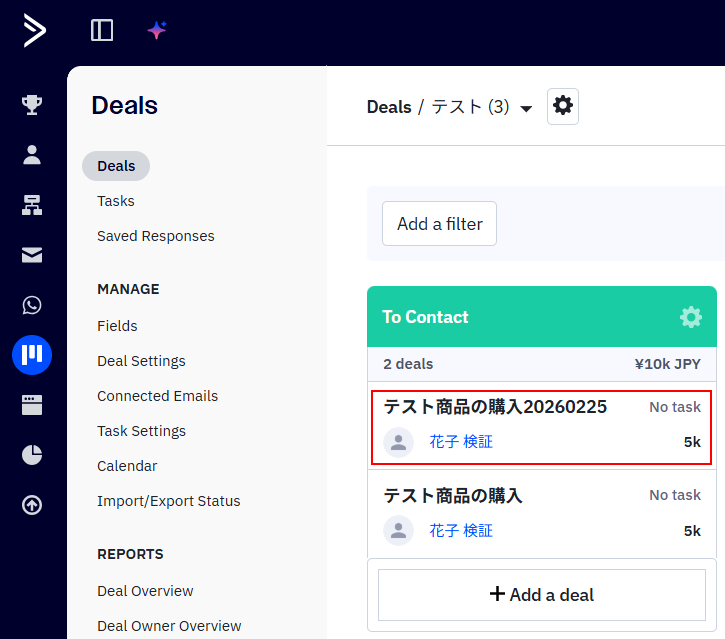Click the Add a deal button
Image resolution: width=725 pixels, height=639 pixels.
(x=542, y=595)
